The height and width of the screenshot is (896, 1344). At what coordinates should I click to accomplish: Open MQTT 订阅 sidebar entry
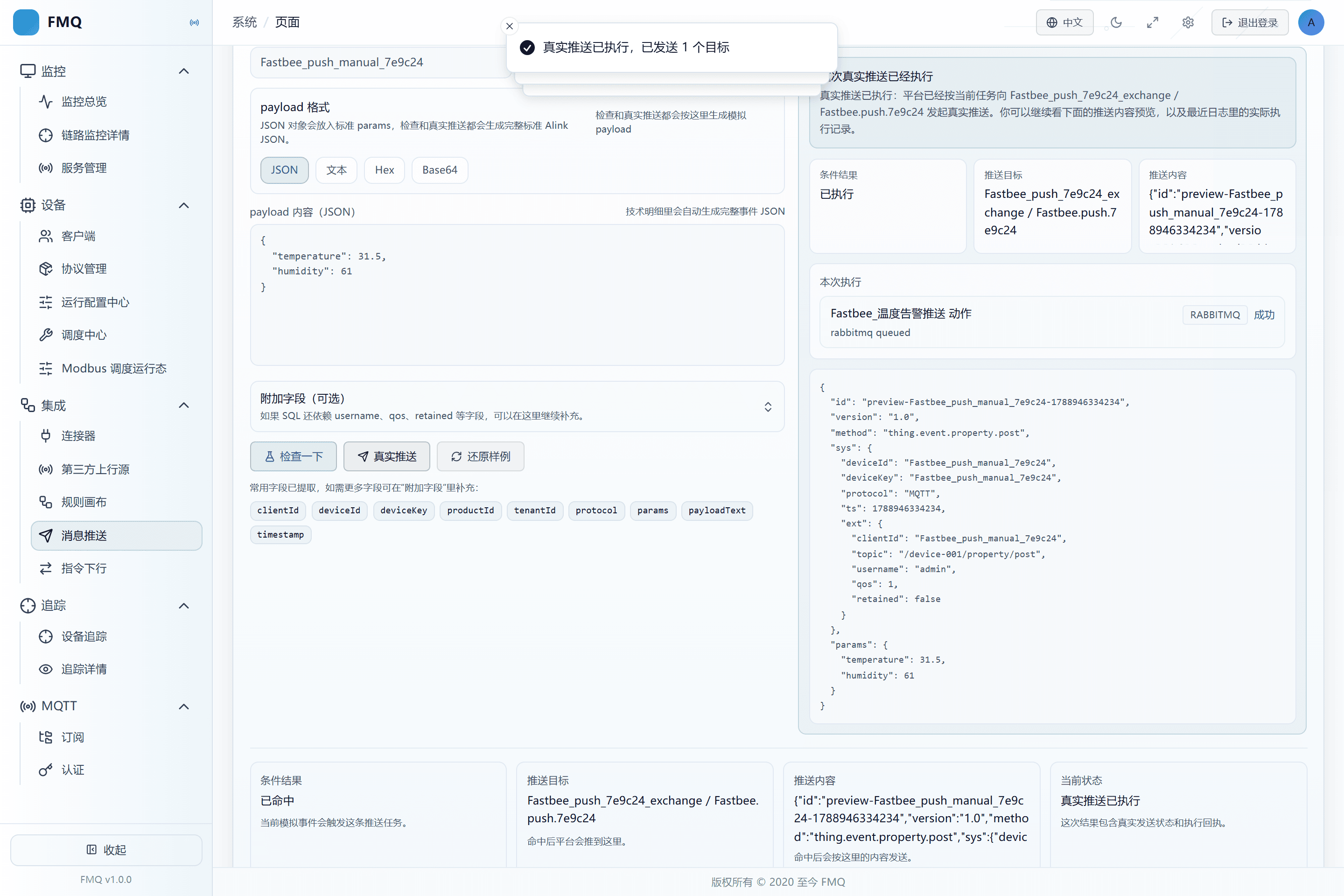coord(116,737)
